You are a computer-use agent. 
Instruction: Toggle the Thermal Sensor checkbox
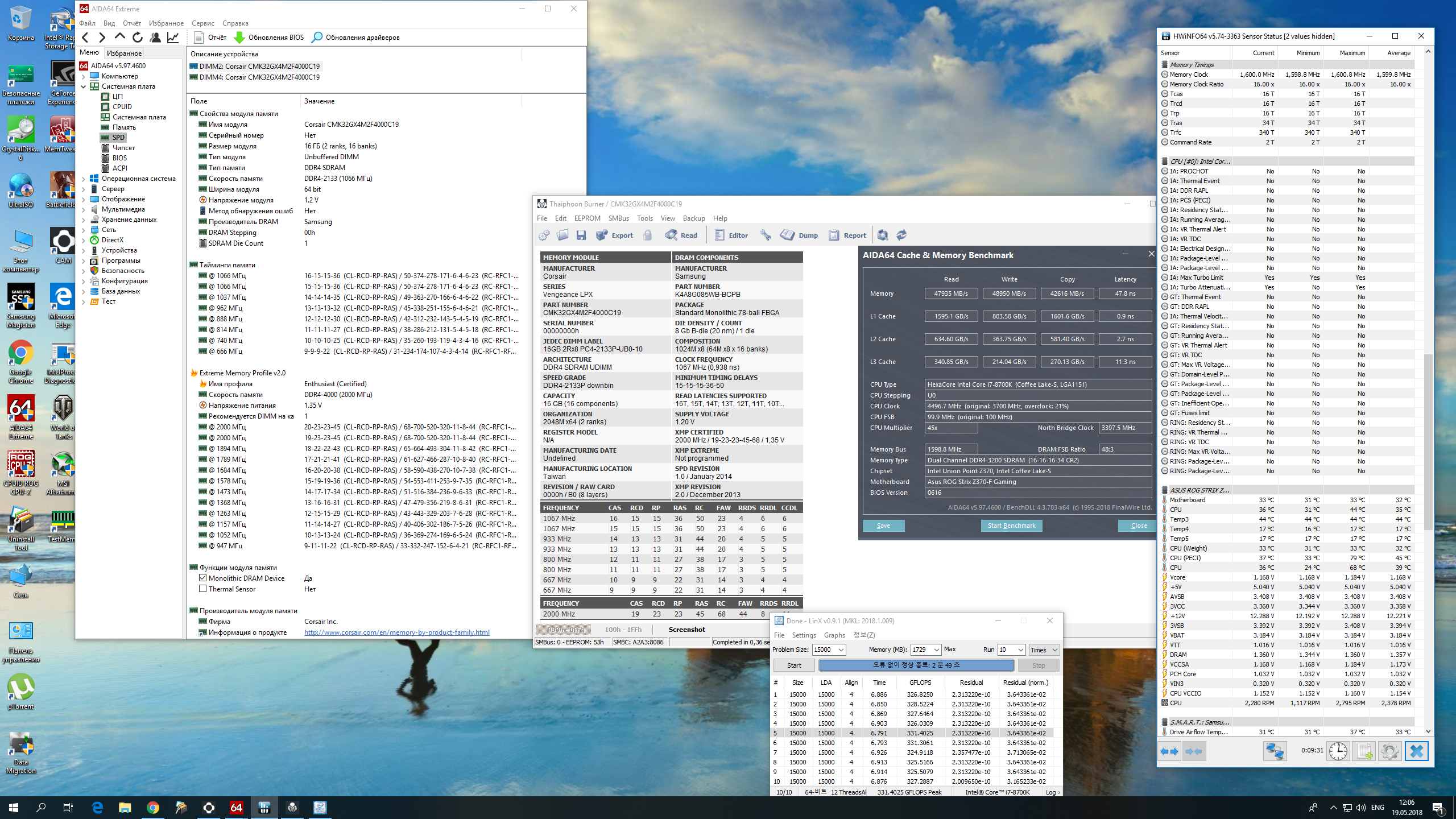click(203, 589)
